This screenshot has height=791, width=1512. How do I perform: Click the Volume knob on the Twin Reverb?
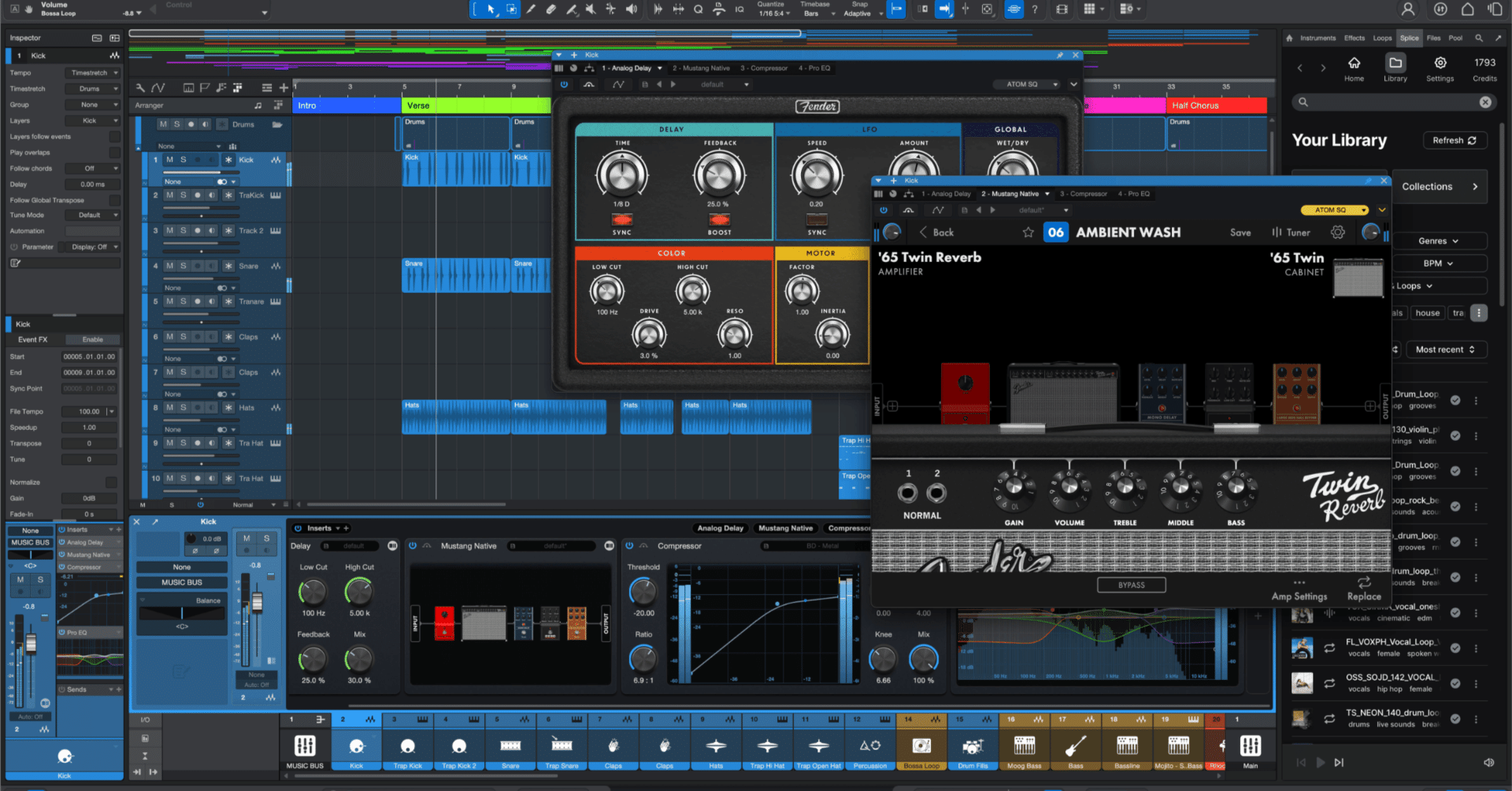click(1069, 488)
